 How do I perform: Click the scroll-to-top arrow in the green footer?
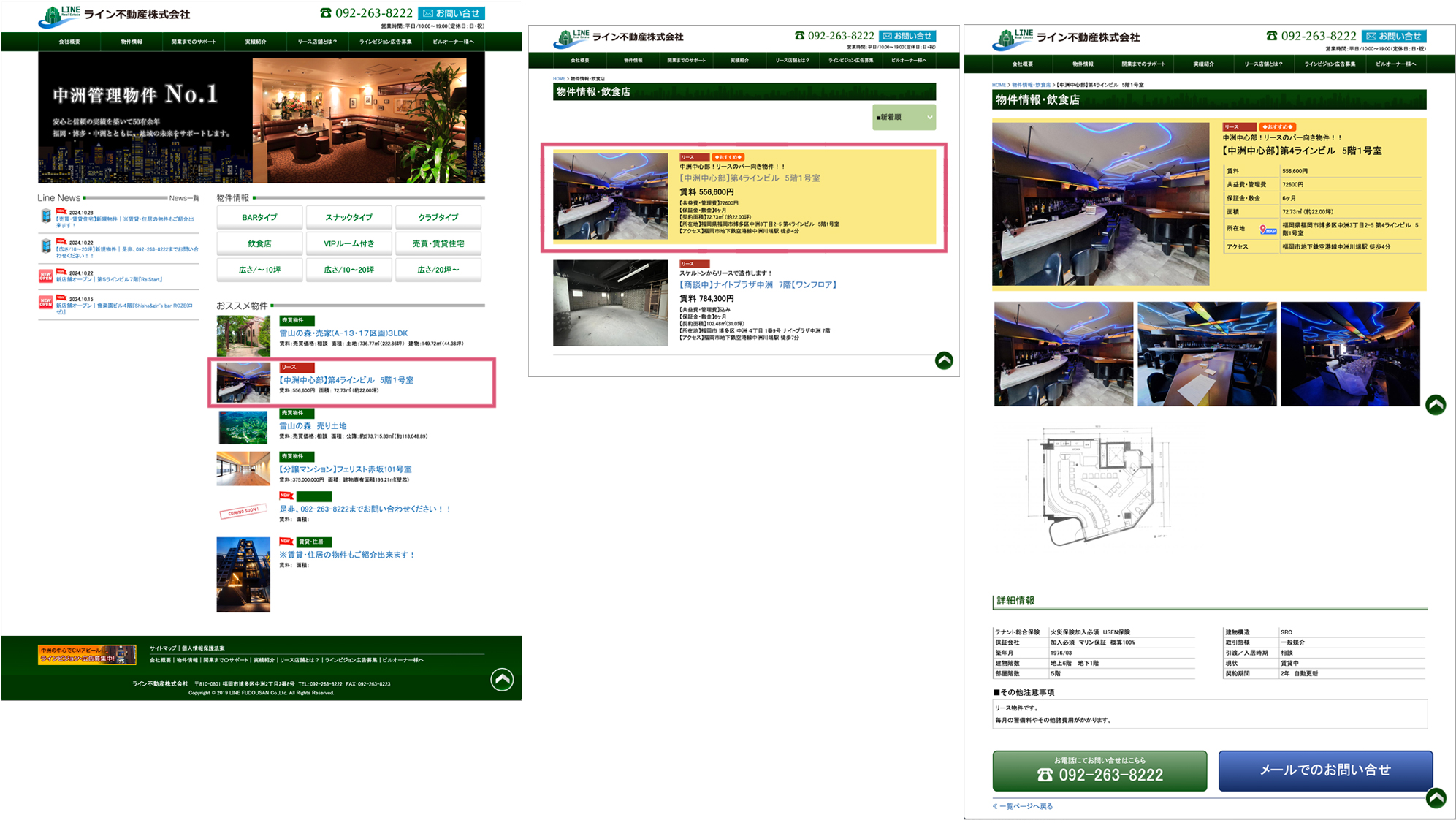click(502, 680)
